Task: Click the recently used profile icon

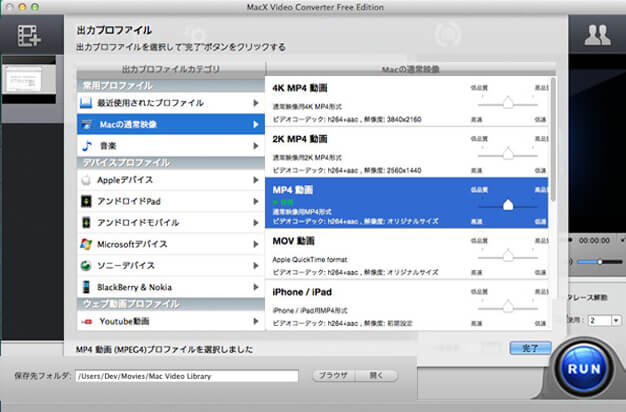Action: (x=86, y=103)
